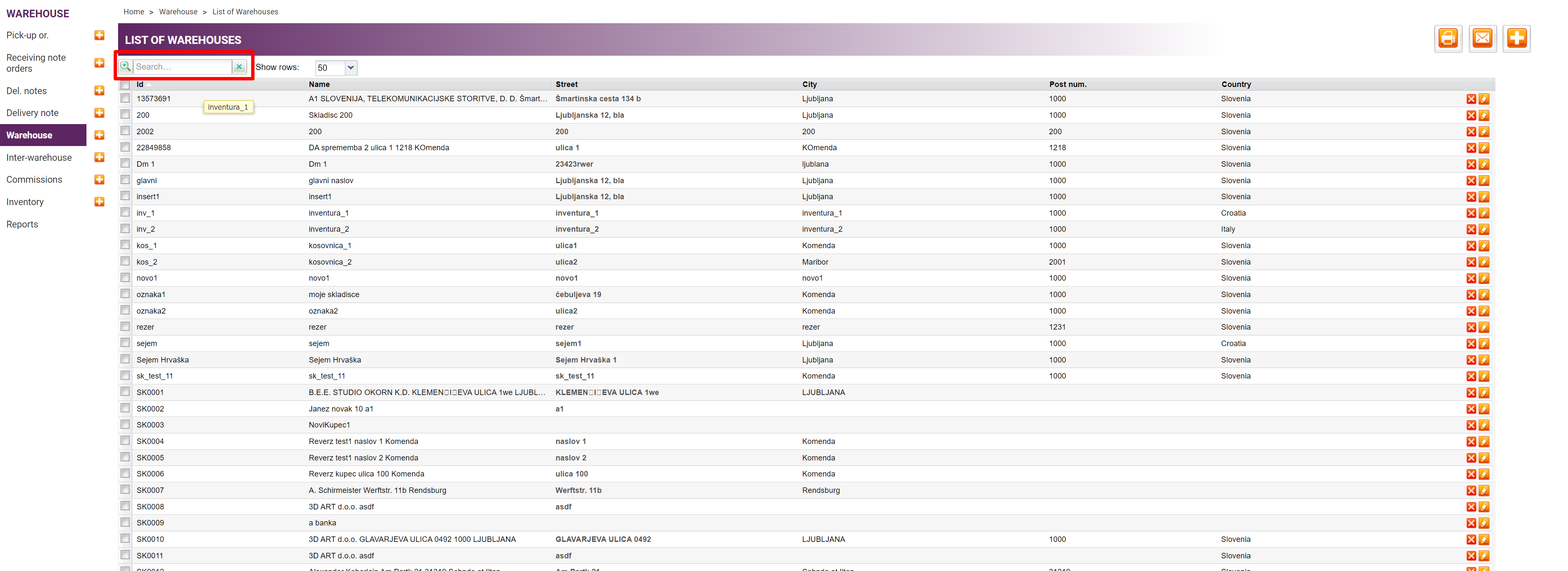
Task: Toggle select-all checkbox in table header
Action: coord(125,85)
